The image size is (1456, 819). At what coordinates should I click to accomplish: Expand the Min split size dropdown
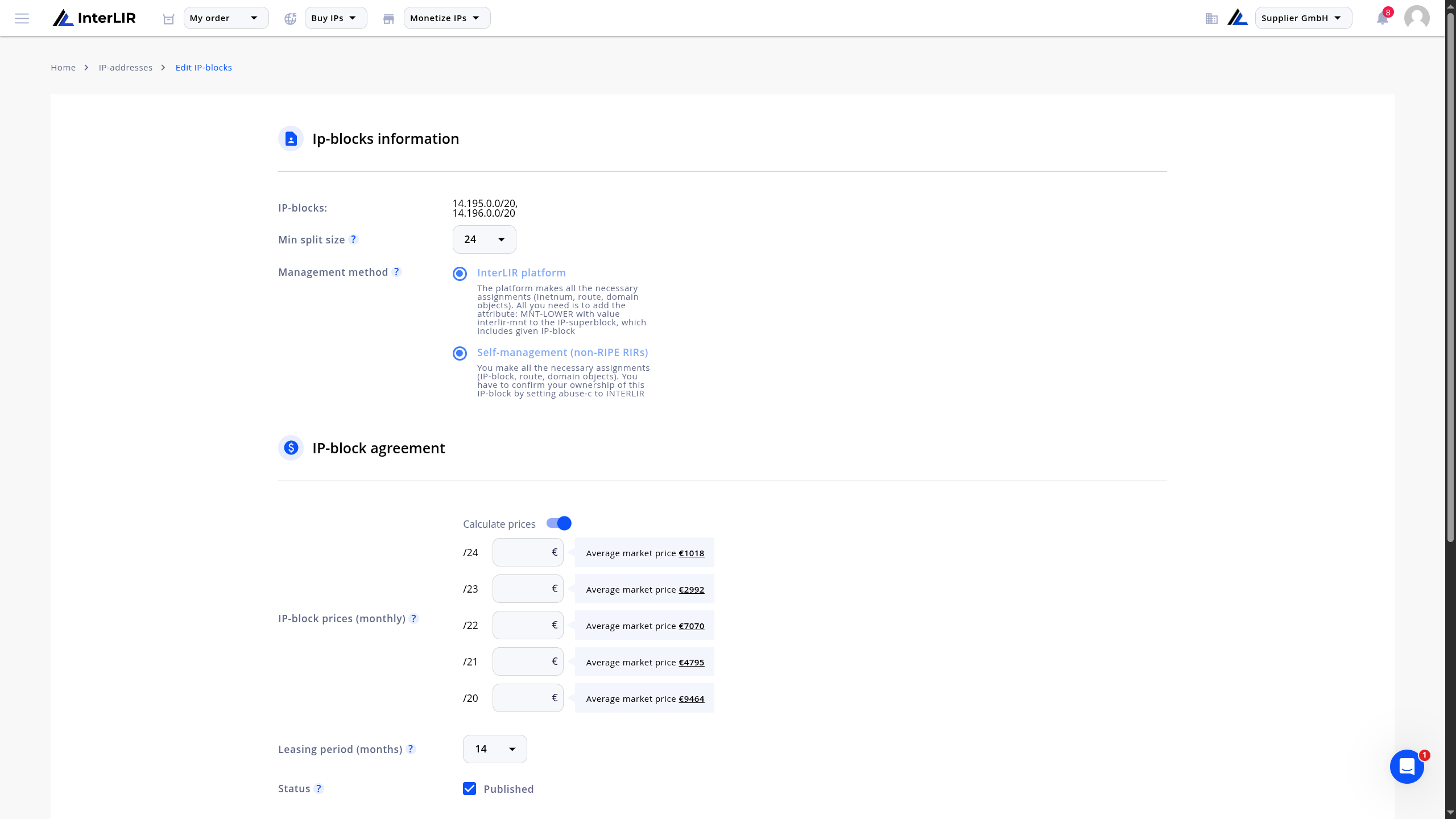[484, 239]
